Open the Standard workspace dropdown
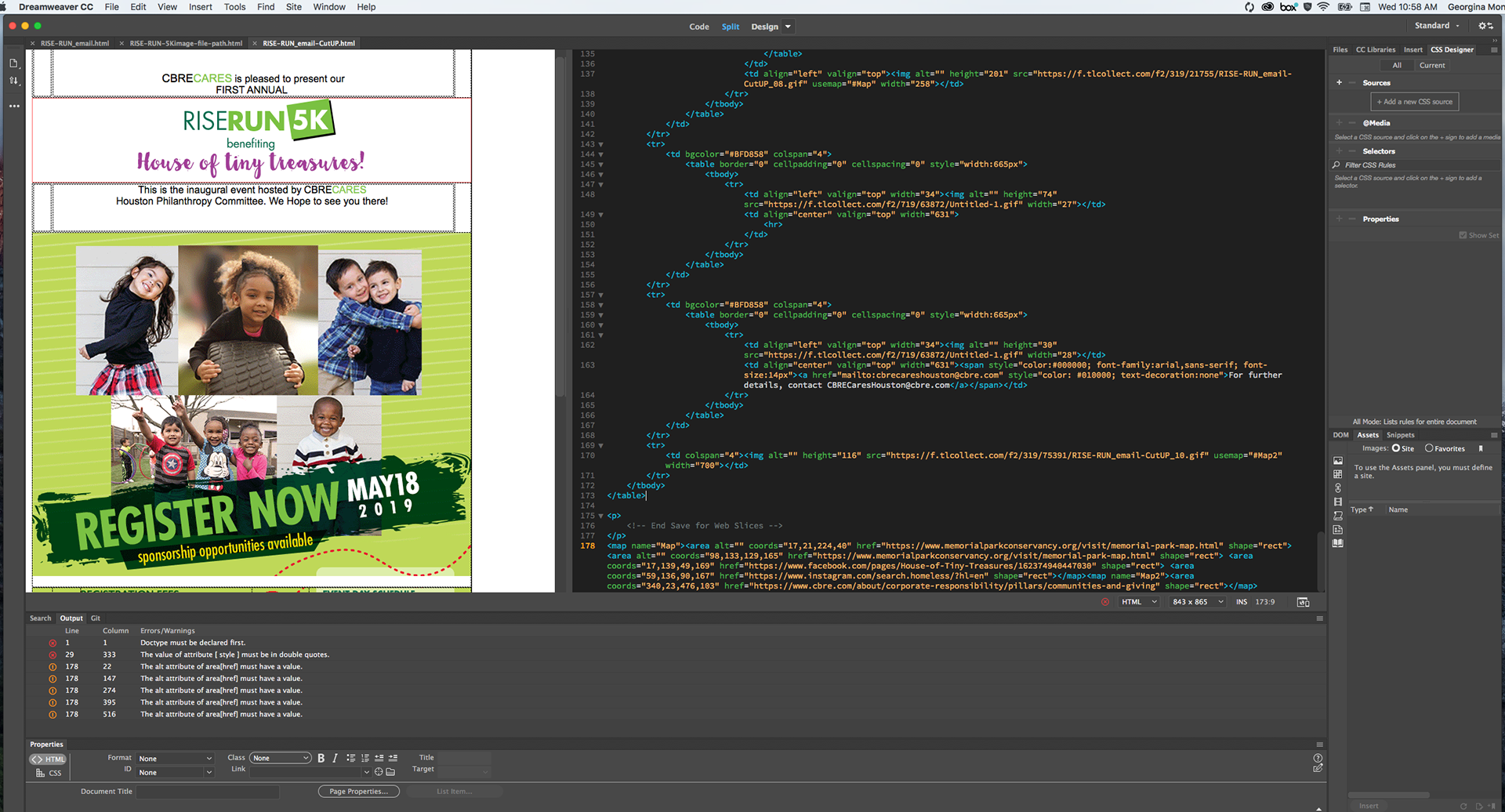Screen dimensions: 1505x812 (1438, 26)
